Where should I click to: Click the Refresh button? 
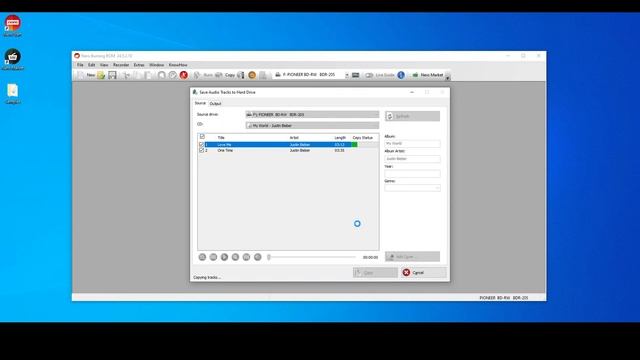(412, 116)
